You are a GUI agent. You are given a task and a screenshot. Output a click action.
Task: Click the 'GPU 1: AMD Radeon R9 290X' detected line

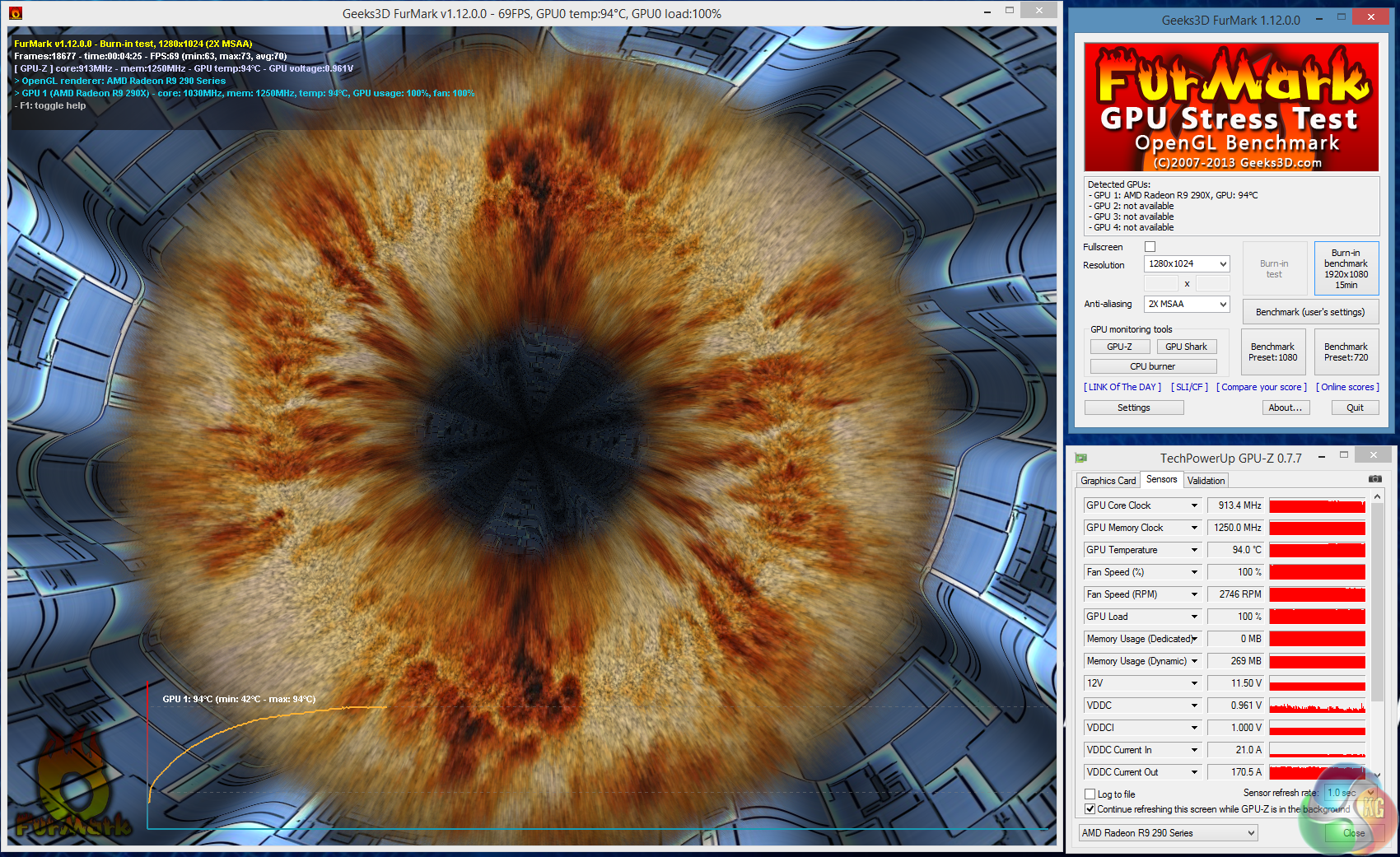[x=1173, y=195]
